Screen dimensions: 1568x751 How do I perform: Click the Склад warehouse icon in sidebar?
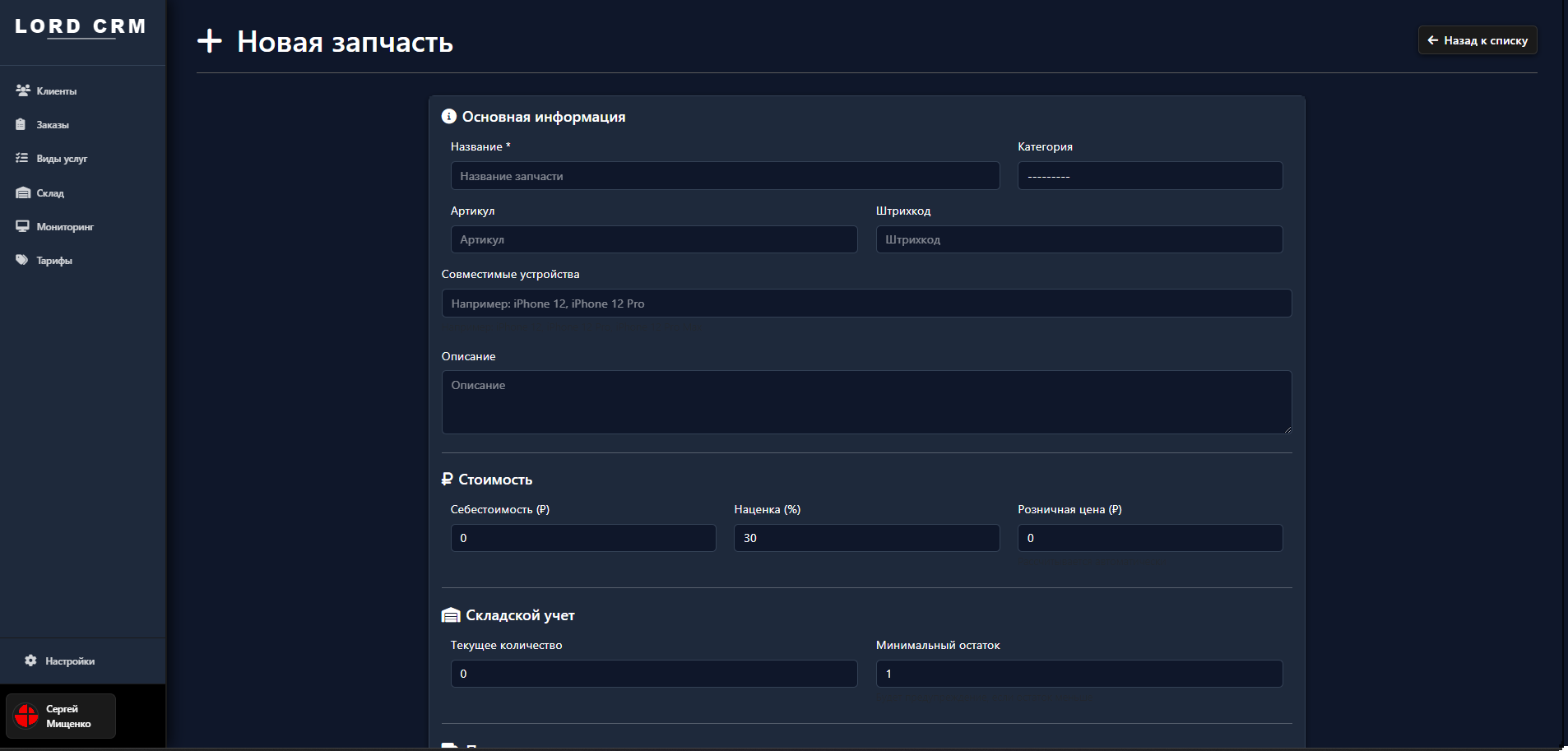(x=23, y=192)
